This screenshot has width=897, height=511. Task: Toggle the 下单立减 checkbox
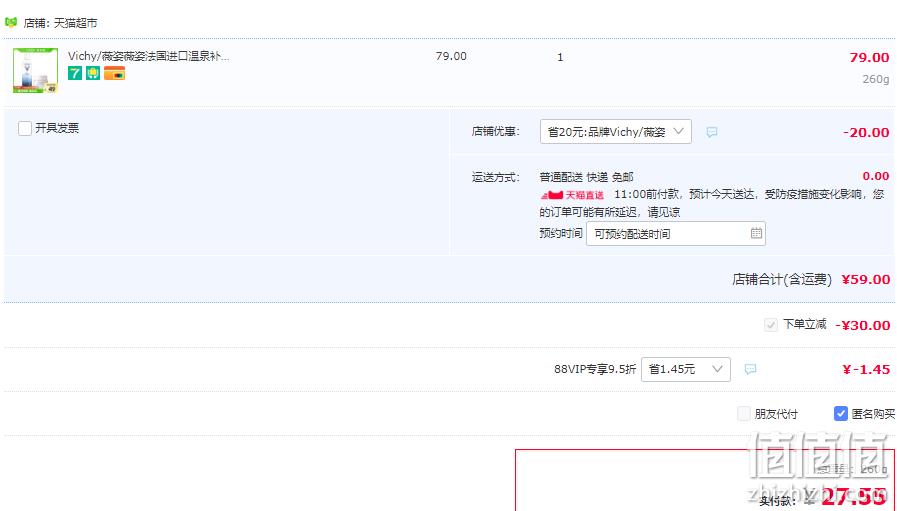tap(771, 325)
